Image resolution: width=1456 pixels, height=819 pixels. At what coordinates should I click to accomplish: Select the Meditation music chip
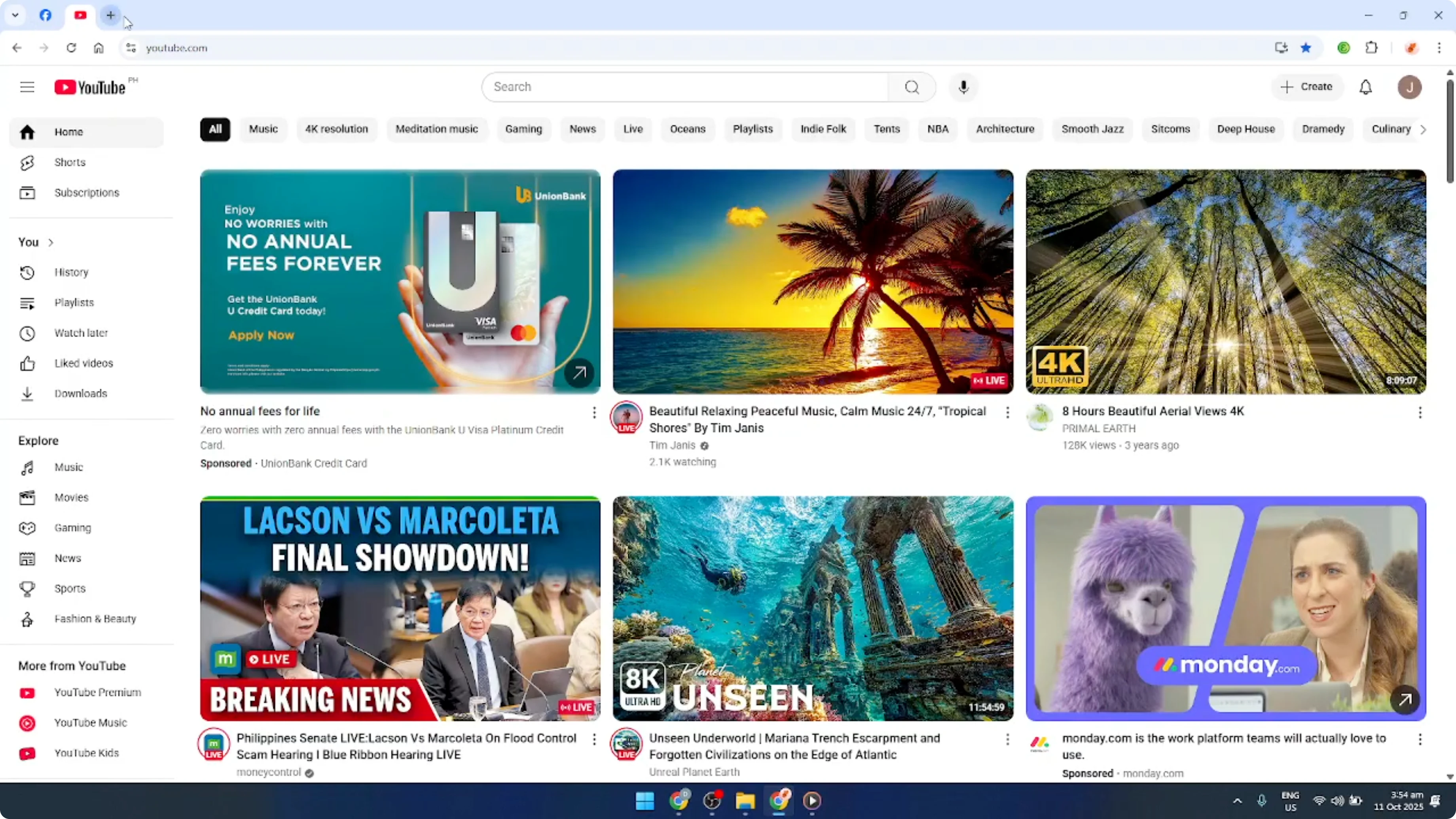[x=436, y=129]
